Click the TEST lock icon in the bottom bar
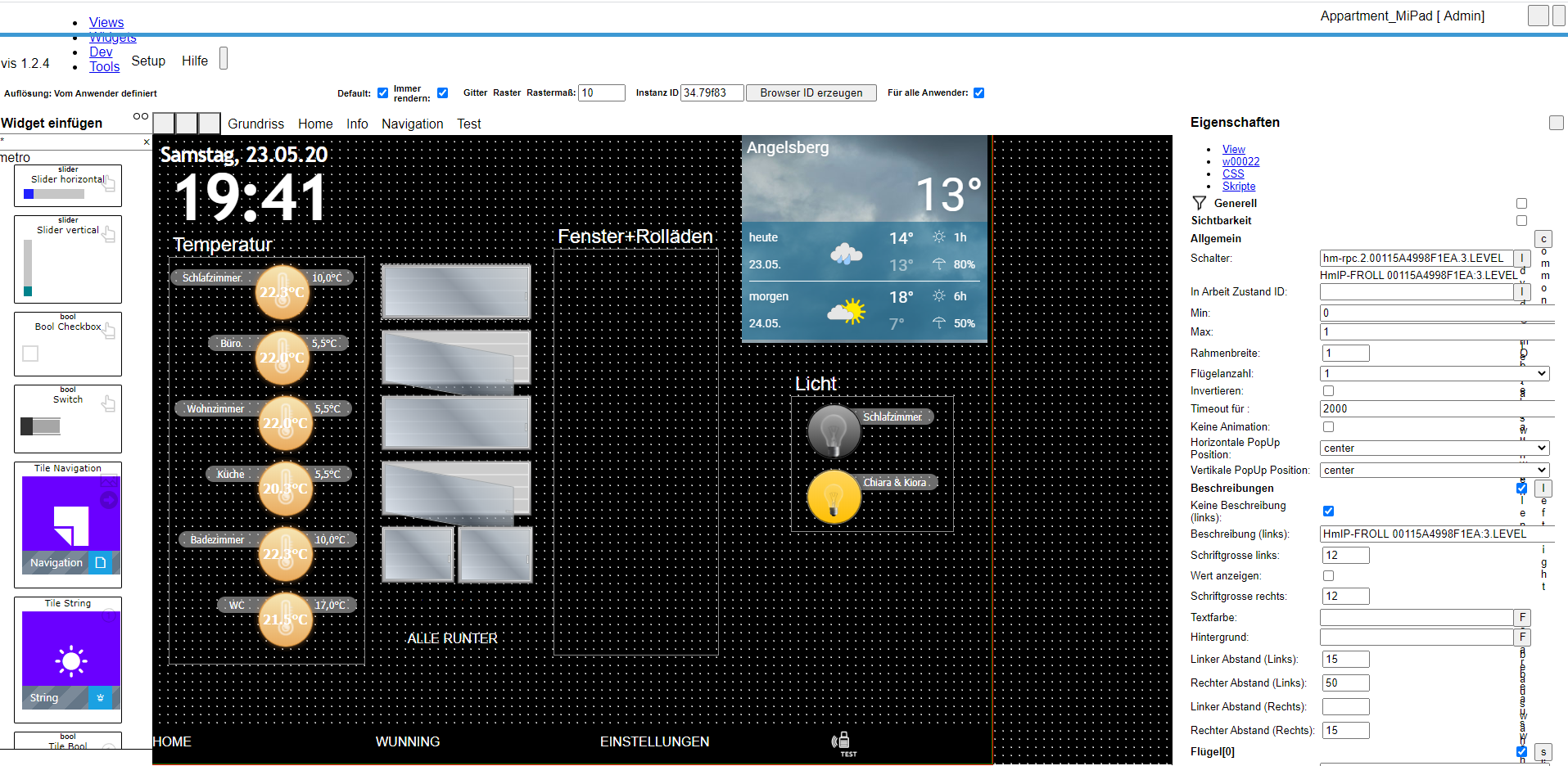Image resolution: width=1568 pixels, height=766 pixels. (843, 741)
